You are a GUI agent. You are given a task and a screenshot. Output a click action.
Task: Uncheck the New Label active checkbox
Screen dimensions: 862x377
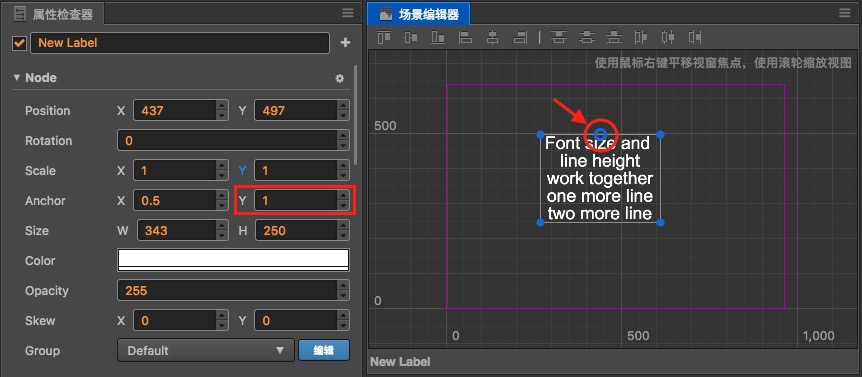point(19,43)
